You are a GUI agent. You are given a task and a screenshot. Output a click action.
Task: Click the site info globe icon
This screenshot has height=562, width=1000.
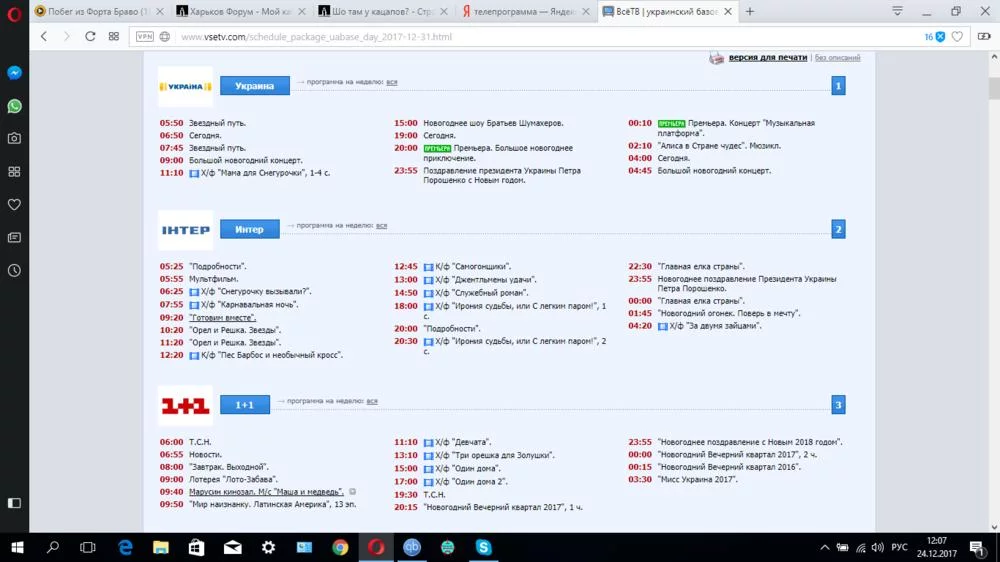(x=165, y=37)
